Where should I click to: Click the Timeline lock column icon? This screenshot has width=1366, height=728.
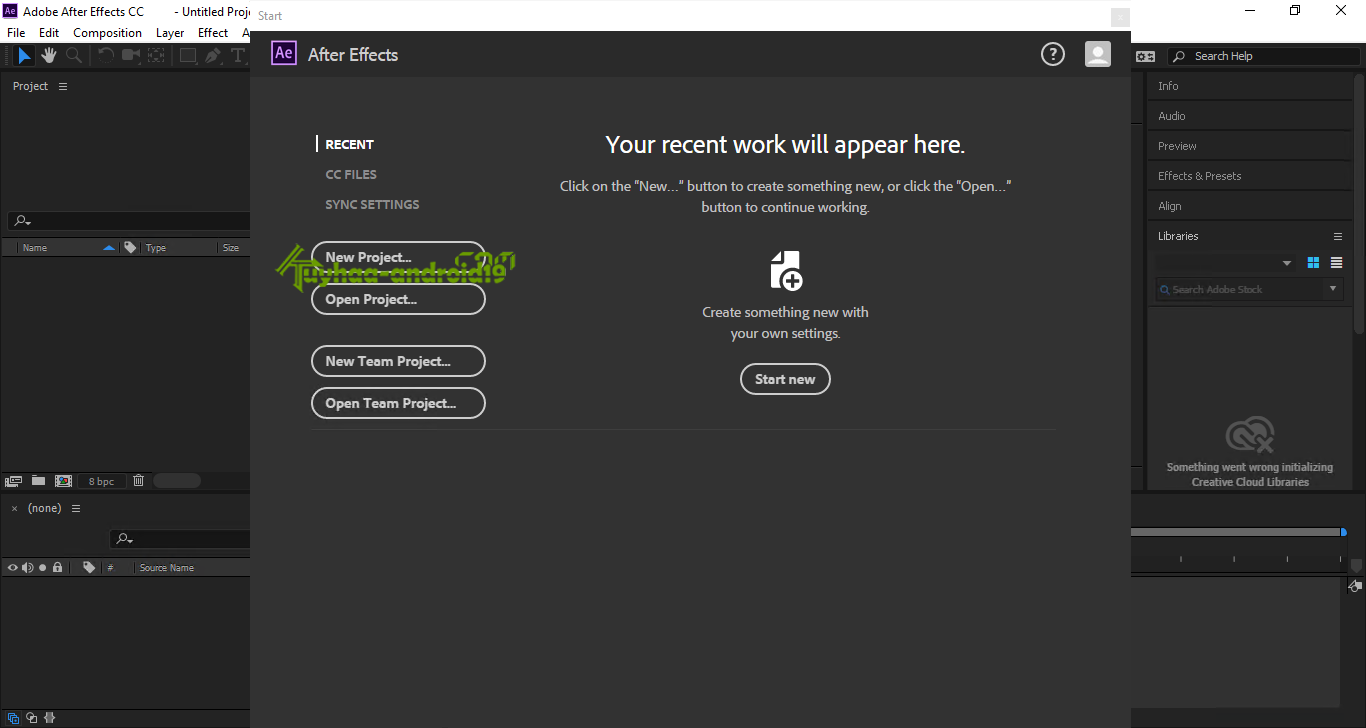click(58, 567)
